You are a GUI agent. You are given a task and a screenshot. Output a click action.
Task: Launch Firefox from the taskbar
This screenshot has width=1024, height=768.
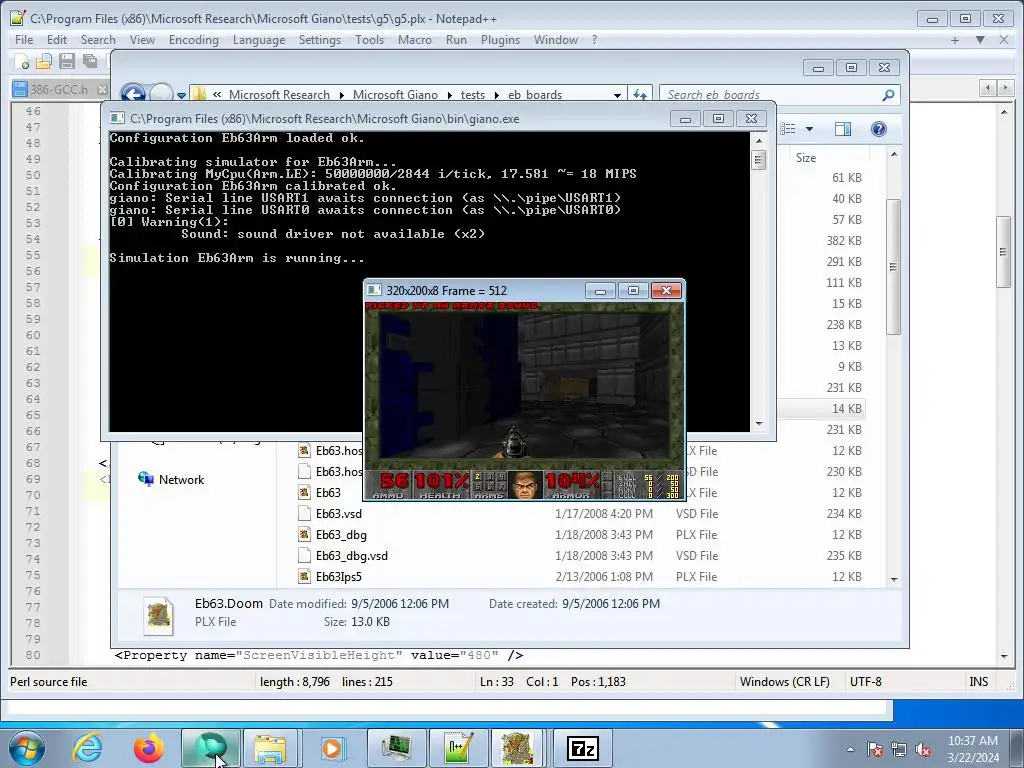tap(149, 748)
